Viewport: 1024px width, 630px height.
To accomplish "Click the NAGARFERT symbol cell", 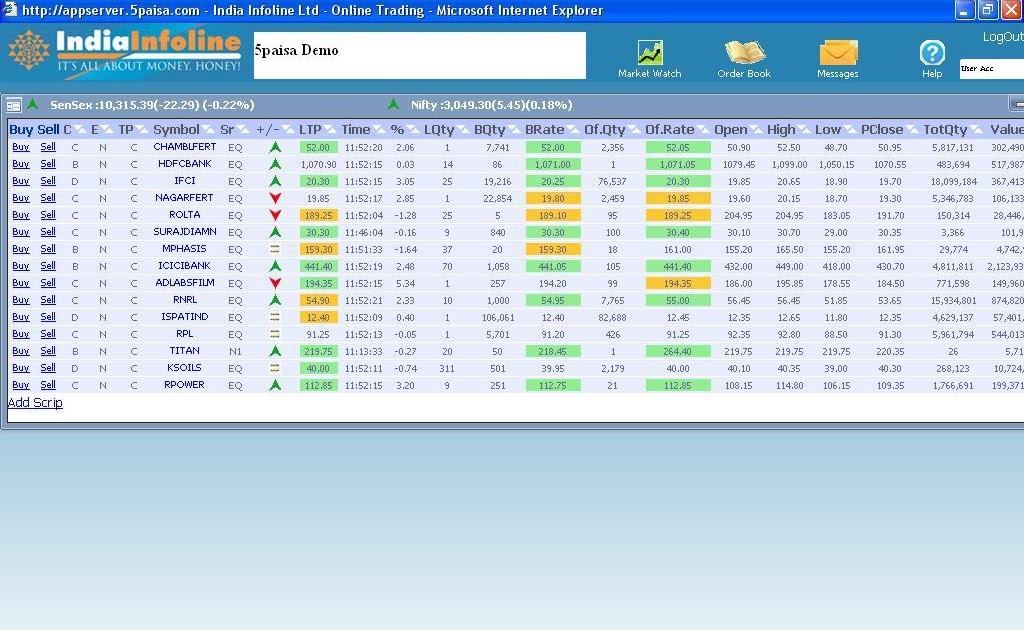I will 184,198.
